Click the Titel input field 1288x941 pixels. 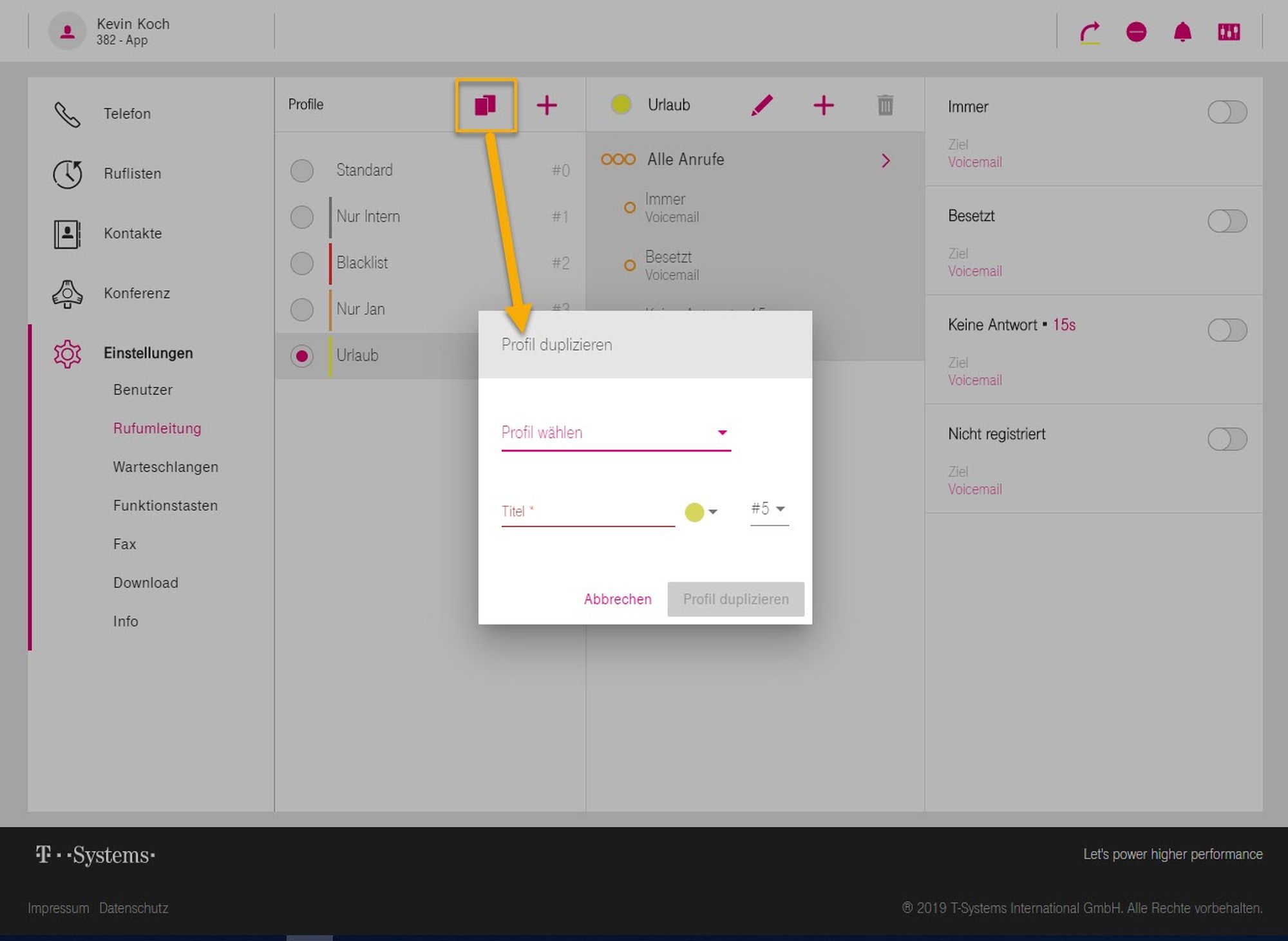pos(587,512)
